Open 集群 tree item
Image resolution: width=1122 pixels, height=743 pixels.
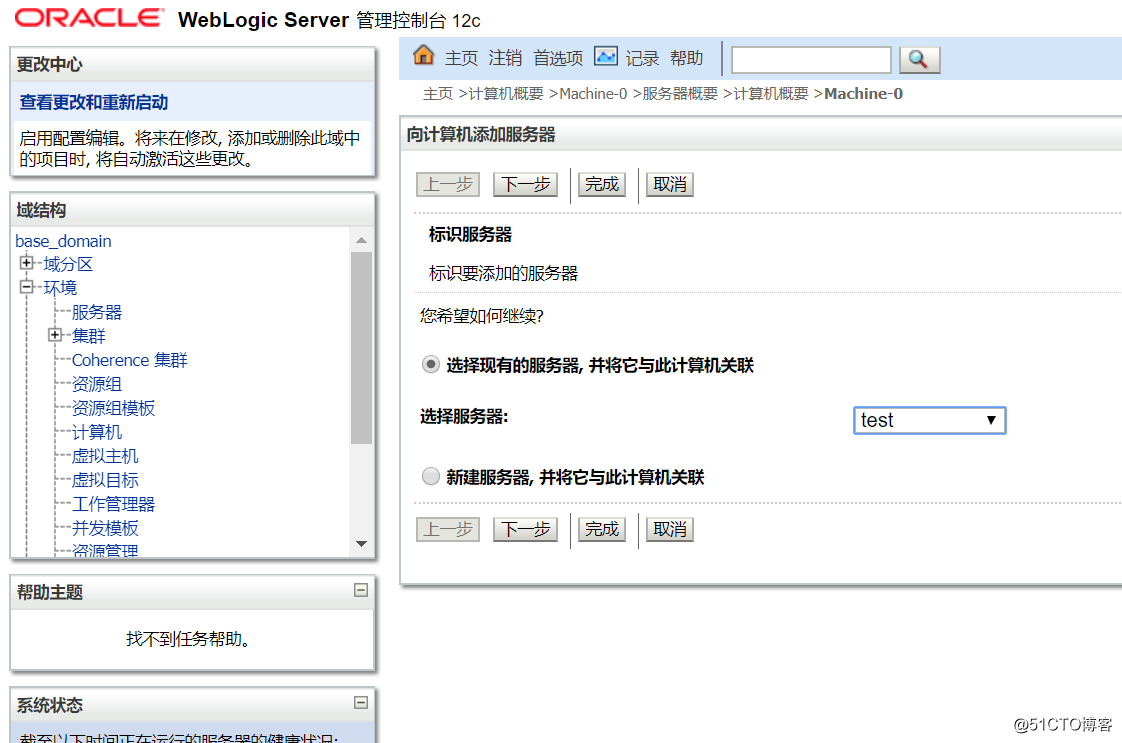(88, 336)
